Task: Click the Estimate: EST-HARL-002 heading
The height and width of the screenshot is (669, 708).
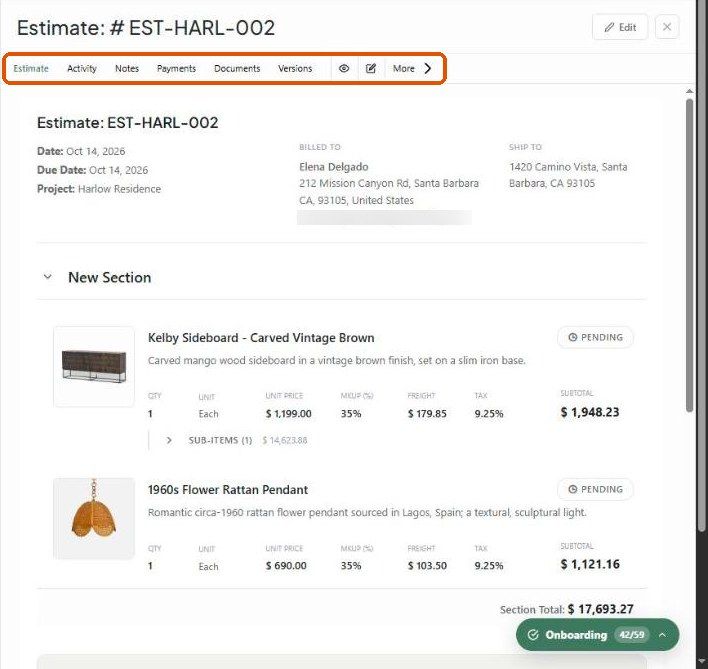Action: (x=128, y=123)
